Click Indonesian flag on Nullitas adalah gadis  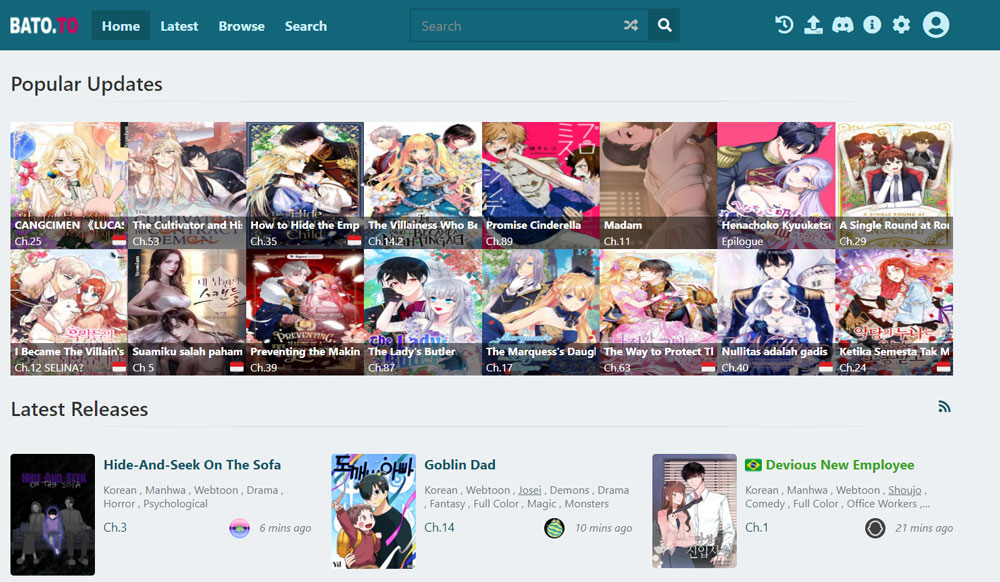pyautogui.click(x=826, y=367)
